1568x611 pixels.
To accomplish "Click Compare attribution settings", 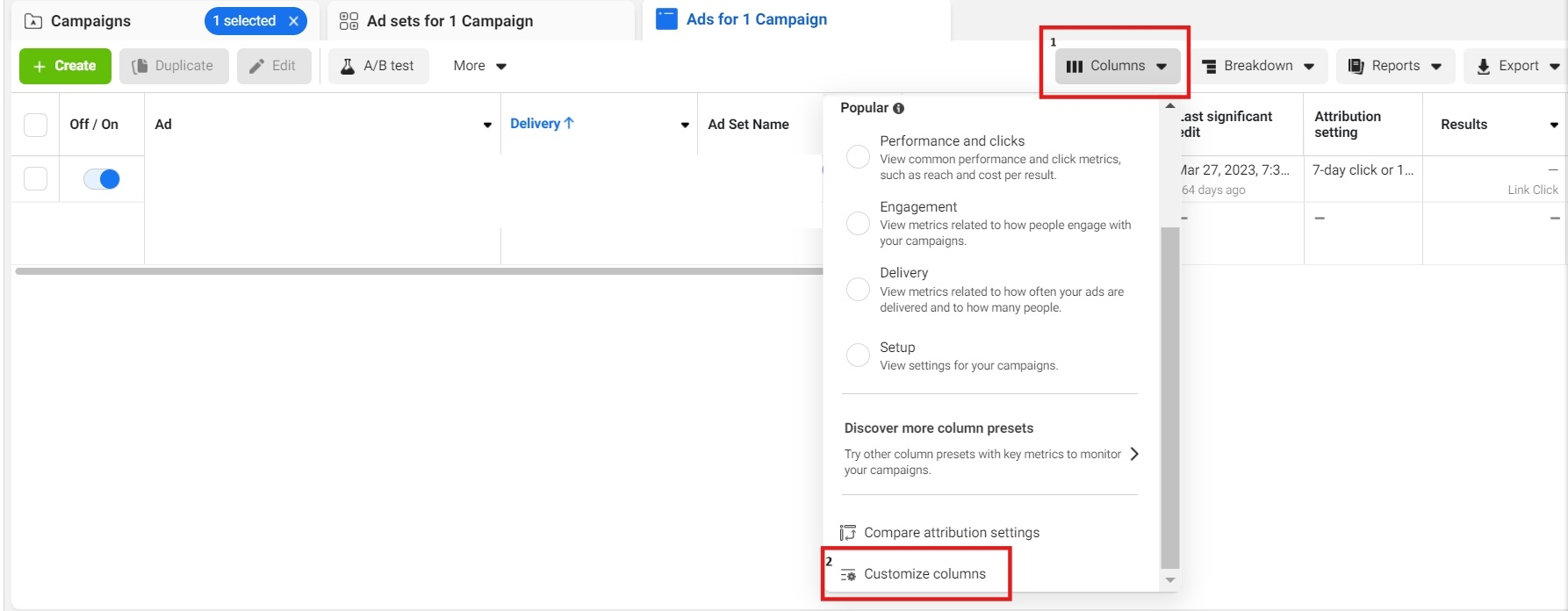I will [951, 533].
